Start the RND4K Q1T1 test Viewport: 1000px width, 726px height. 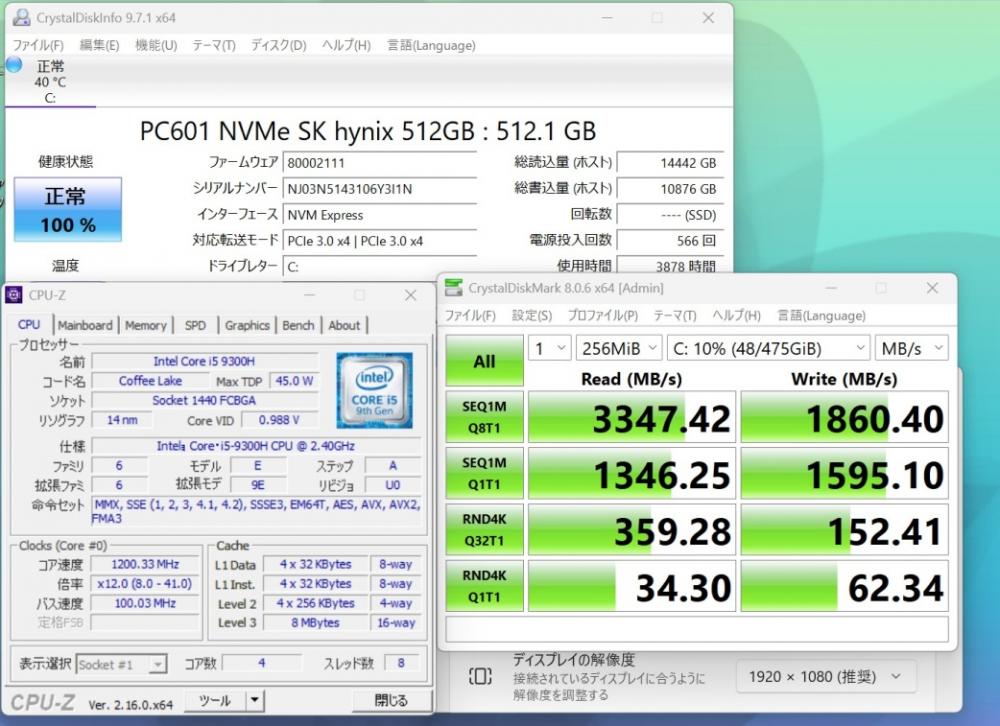coord(484,586)
